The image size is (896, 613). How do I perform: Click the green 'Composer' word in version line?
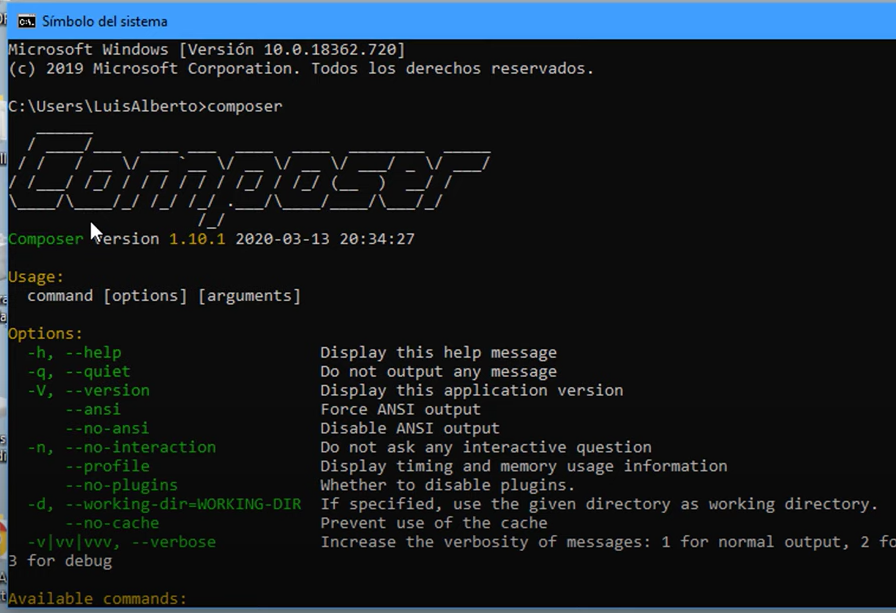[x=46, y=239]
